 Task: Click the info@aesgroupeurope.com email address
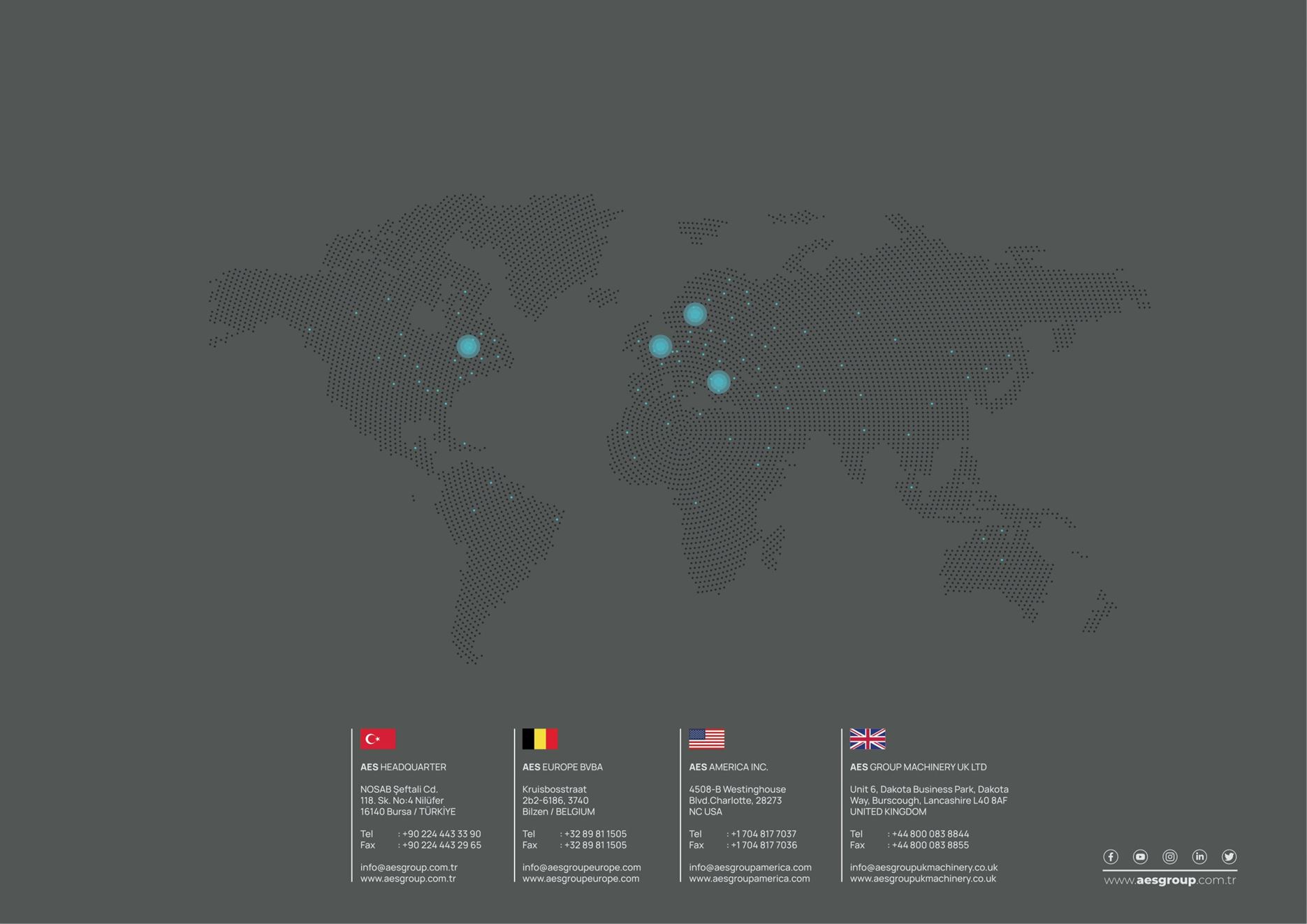(581, 867)
